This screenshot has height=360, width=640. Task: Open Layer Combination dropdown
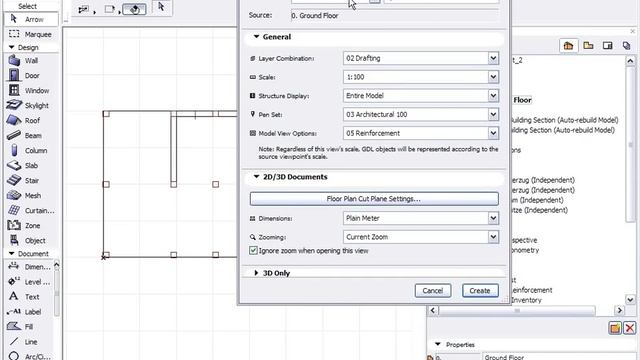point(421,58)
